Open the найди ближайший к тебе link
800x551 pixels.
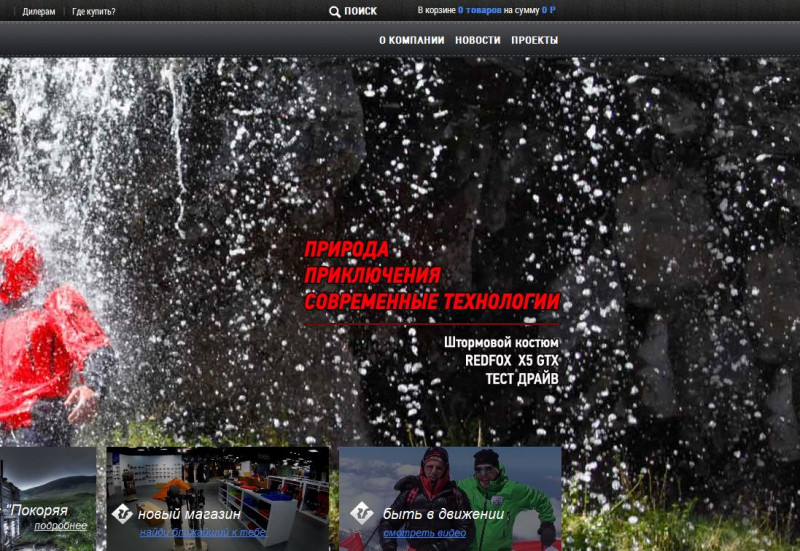(203, 532)
